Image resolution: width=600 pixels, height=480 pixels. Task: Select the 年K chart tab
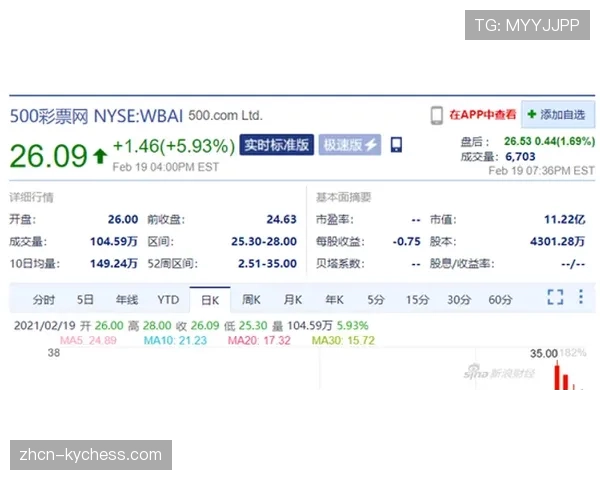[334, 300]
